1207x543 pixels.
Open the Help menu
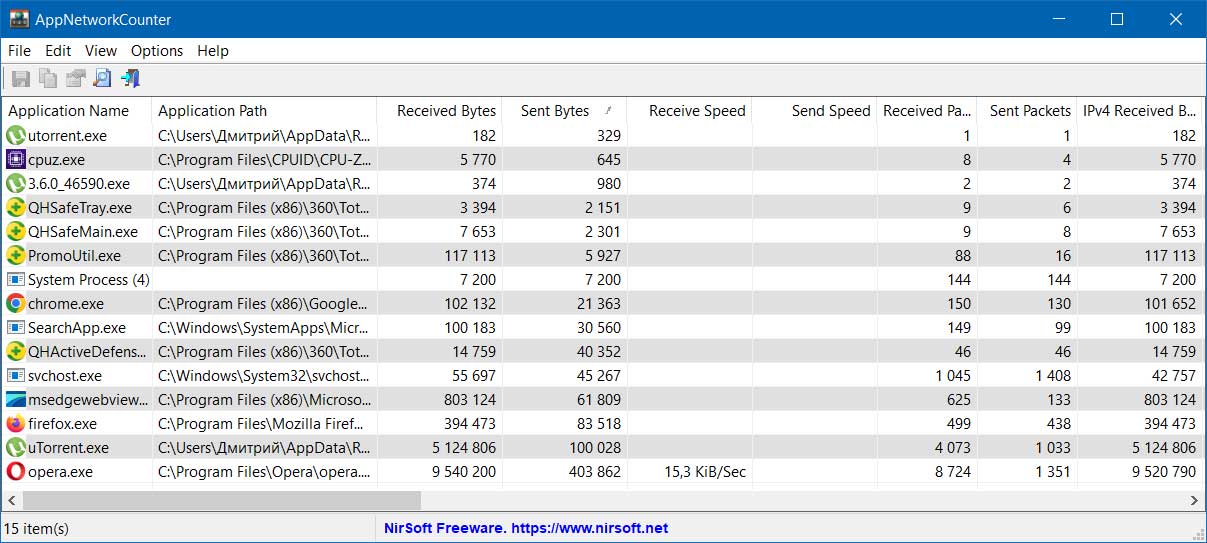click(x=213, y=50)
